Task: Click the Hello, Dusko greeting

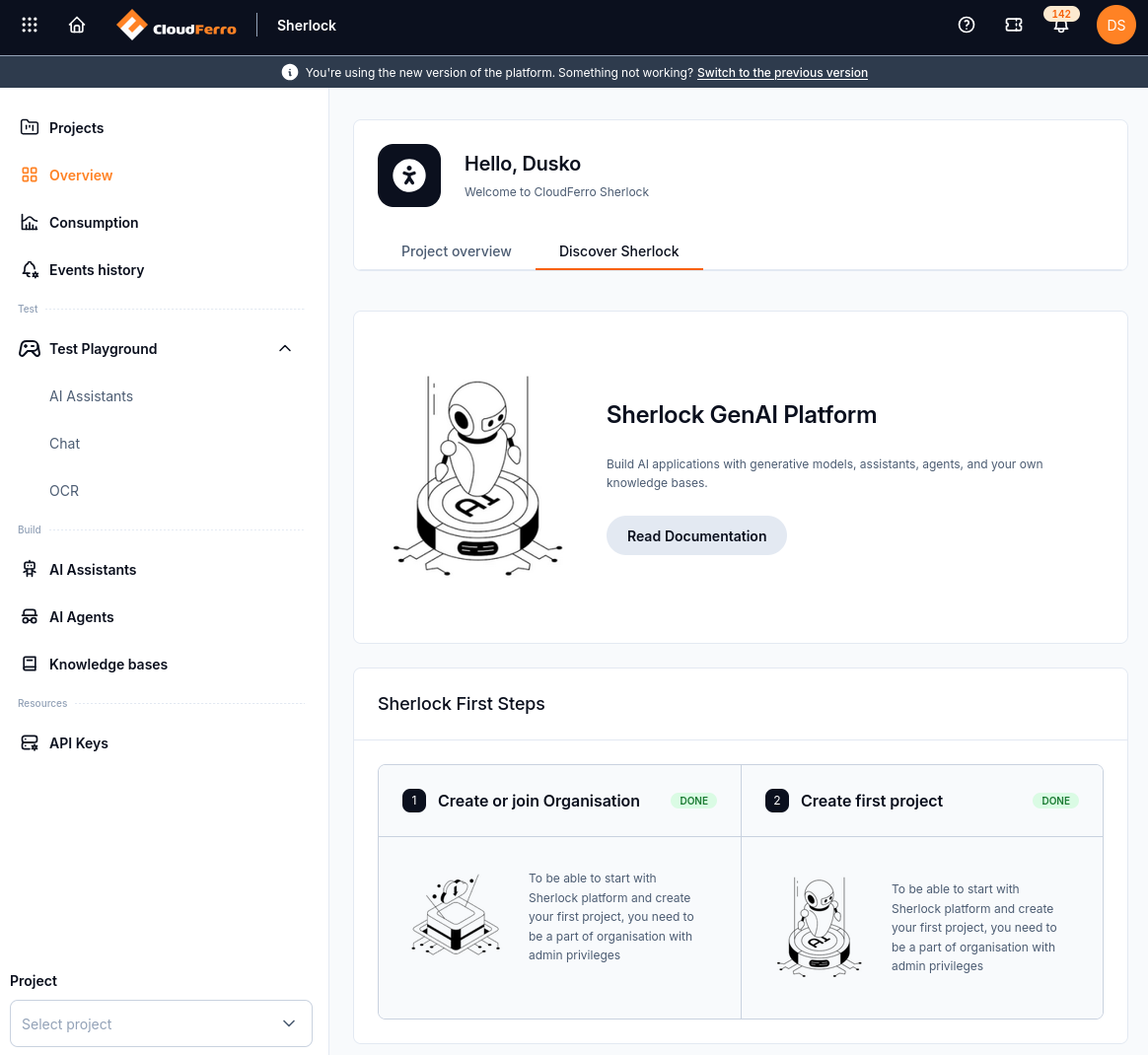Action: [522, 164]
